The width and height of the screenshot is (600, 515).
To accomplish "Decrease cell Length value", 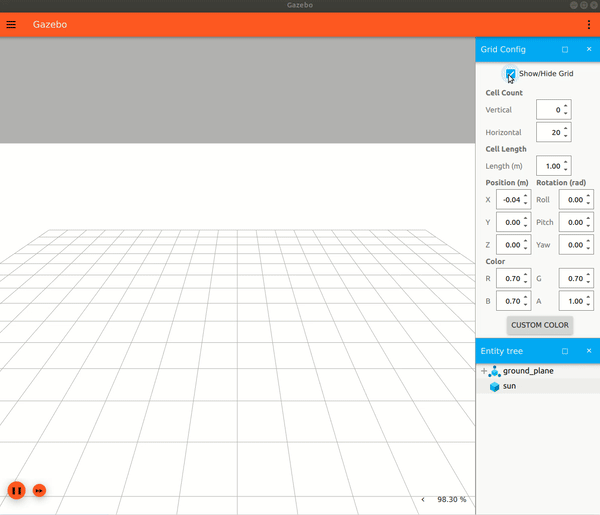I will coord(566,170).
